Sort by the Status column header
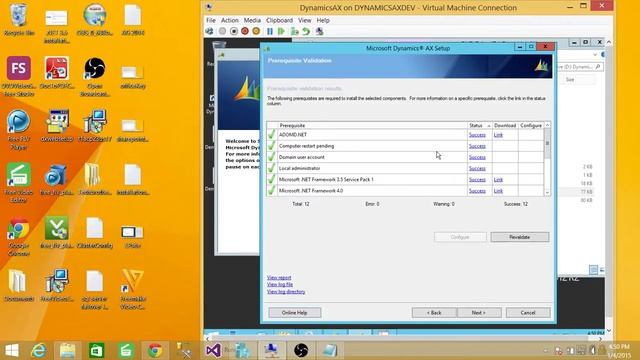This screenshot has width=640, height=360. pyautogui.click(x=480, y=125)
